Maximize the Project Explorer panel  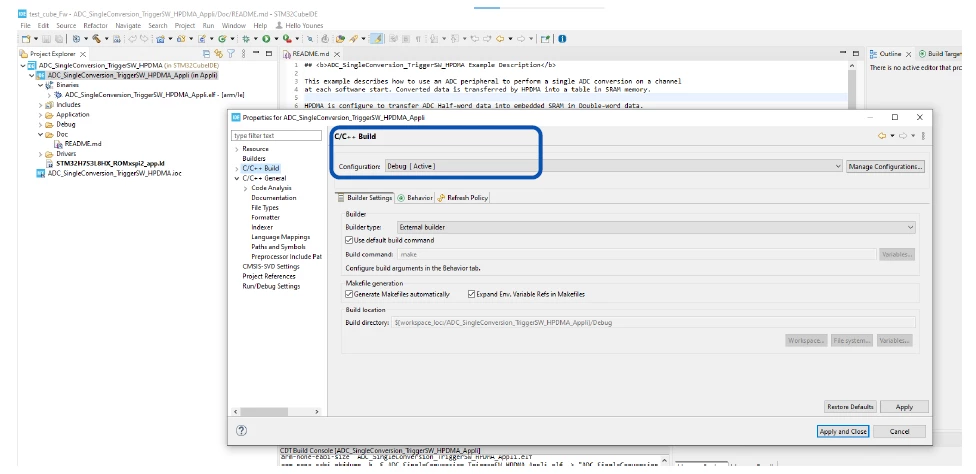point(269,53)
